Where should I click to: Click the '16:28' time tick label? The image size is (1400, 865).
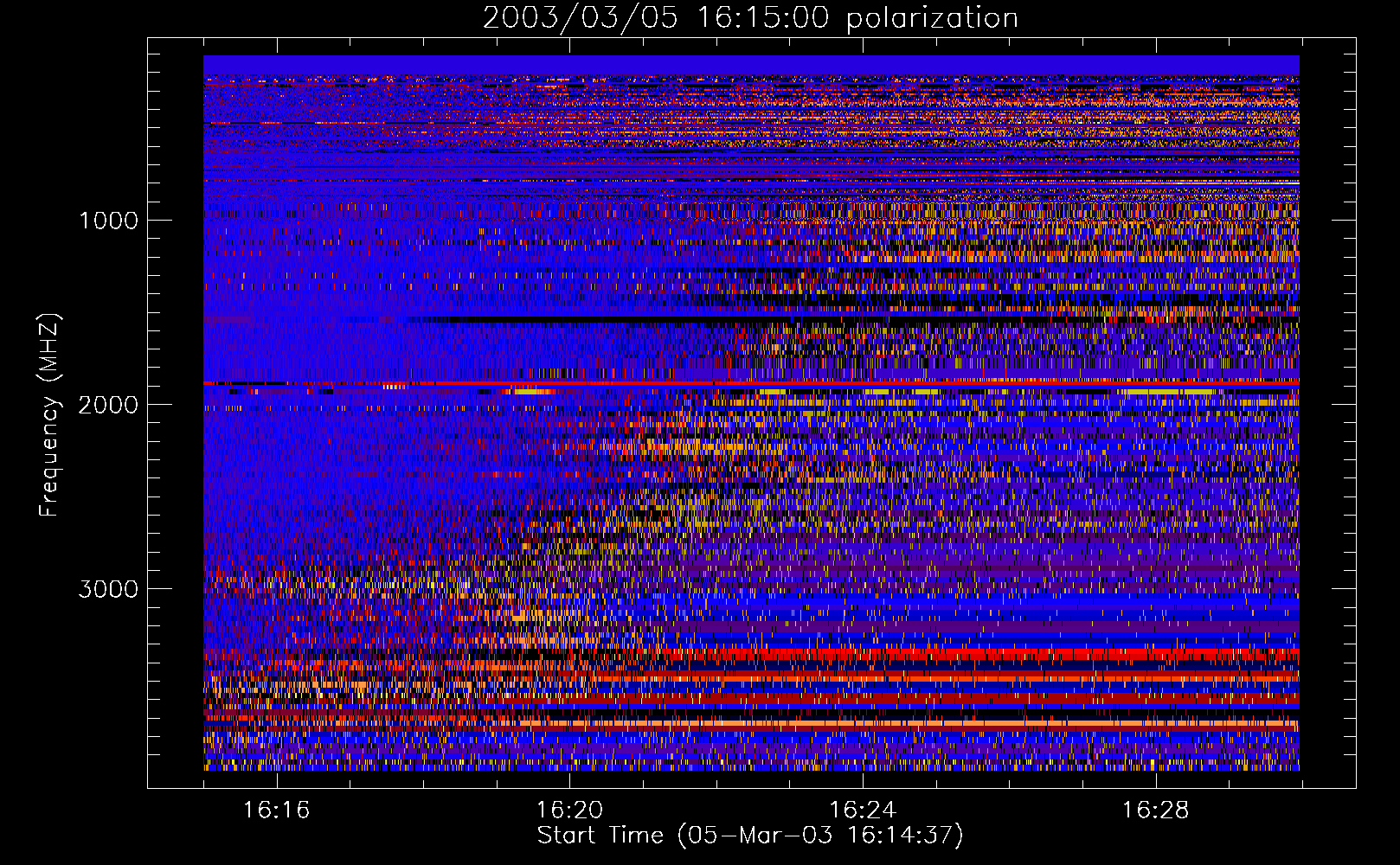1155,811
